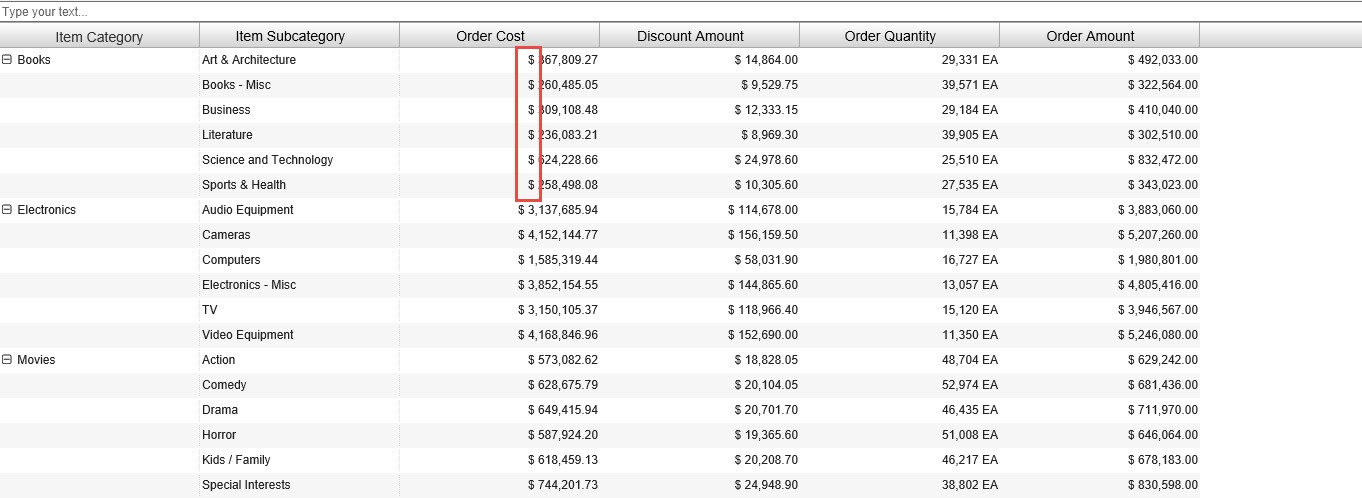Click the Item Subcategory column header

coord(290,36)
